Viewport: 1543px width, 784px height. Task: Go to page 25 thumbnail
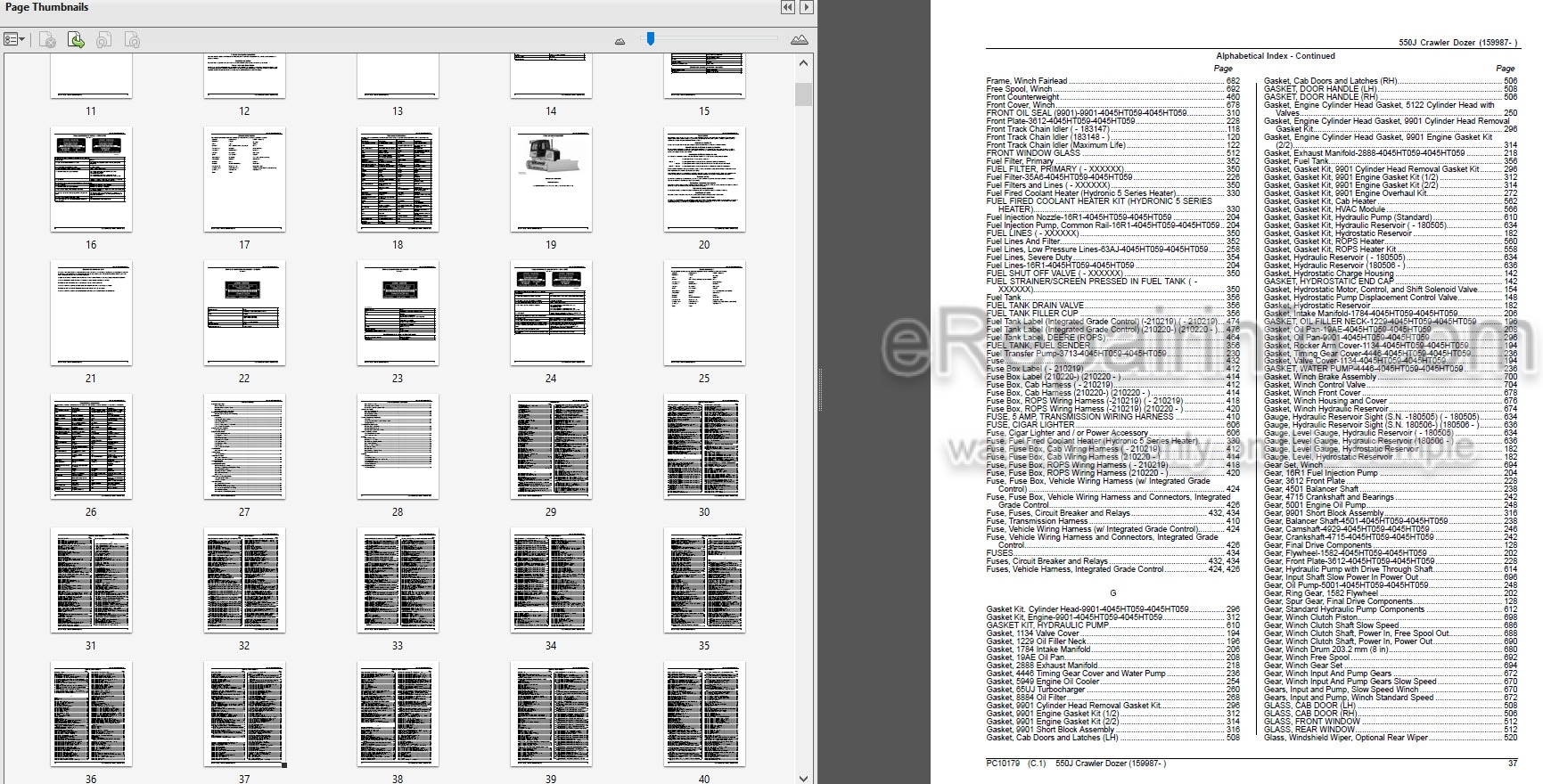click(x=704, y=313)
